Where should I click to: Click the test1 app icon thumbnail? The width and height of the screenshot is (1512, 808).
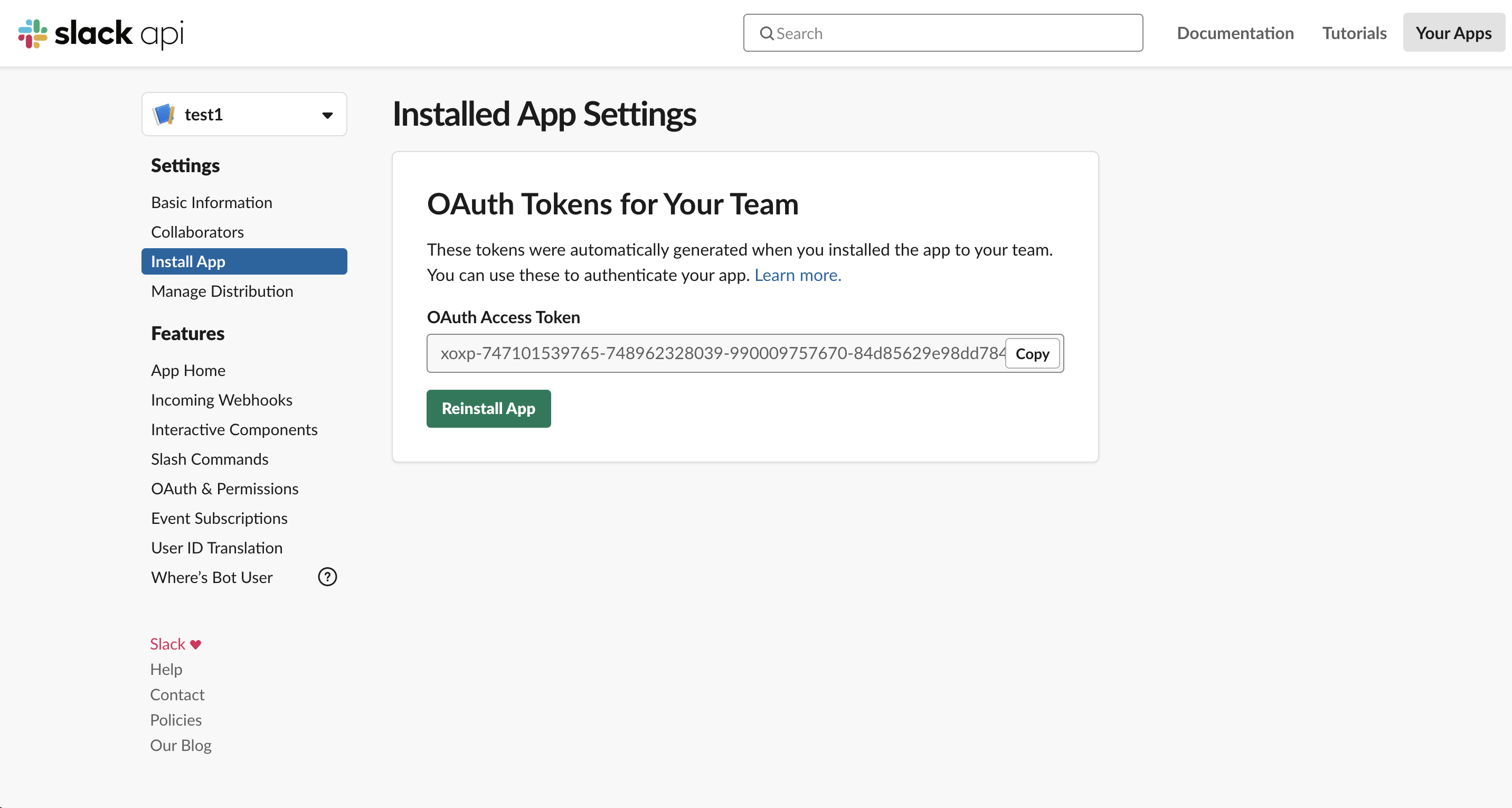(164, 114)
